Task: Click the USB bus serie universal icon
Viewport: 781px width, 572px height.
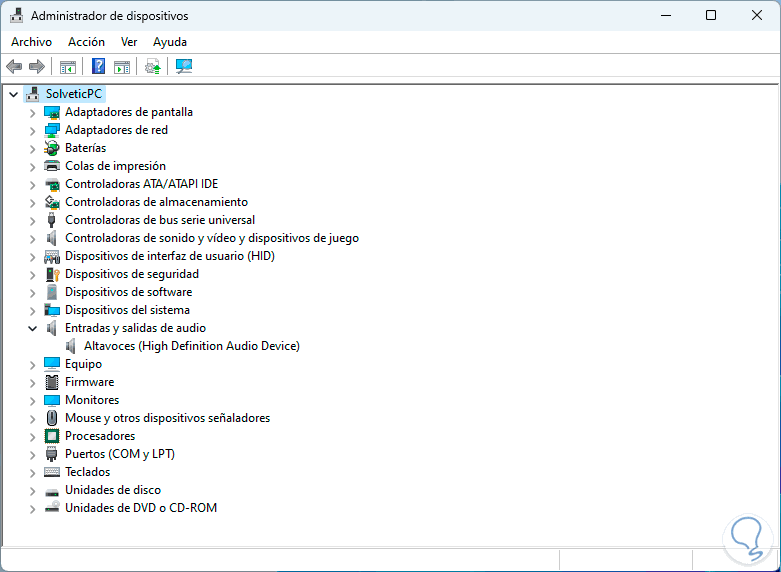Action: (x=51, y=220)
